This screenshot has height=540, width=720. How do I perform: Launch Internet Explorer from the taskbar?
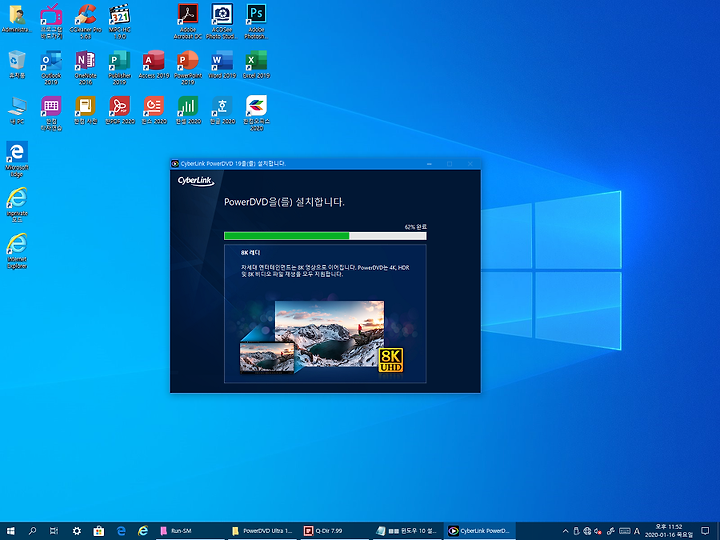point(143,531)
